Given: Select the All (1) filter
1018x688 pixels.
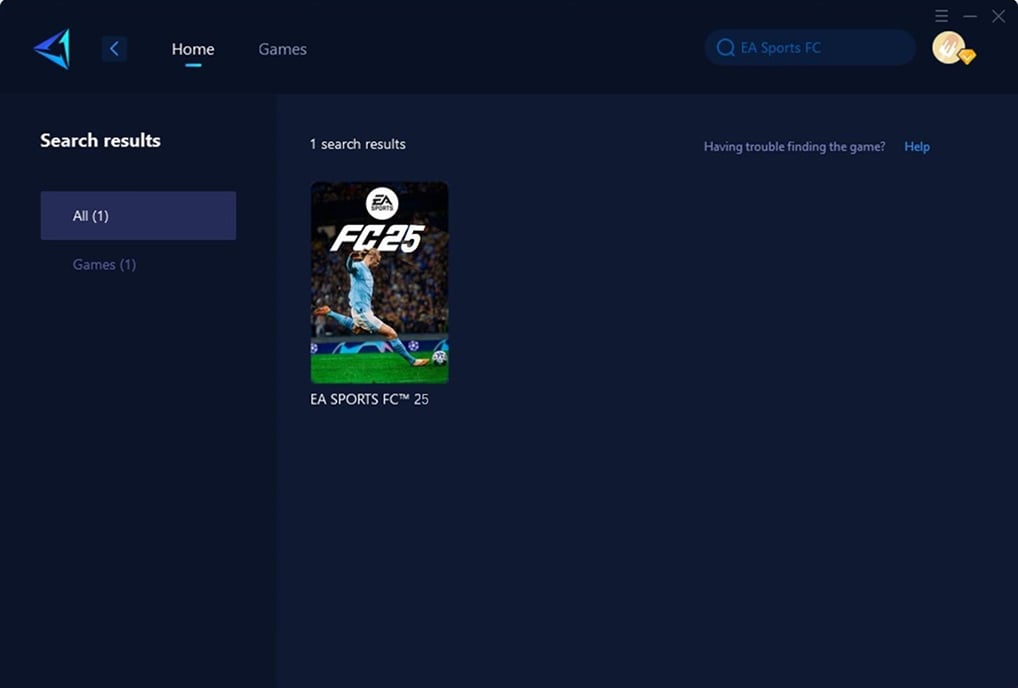Looking at the screenshot, I should click(x=138, y=215).
